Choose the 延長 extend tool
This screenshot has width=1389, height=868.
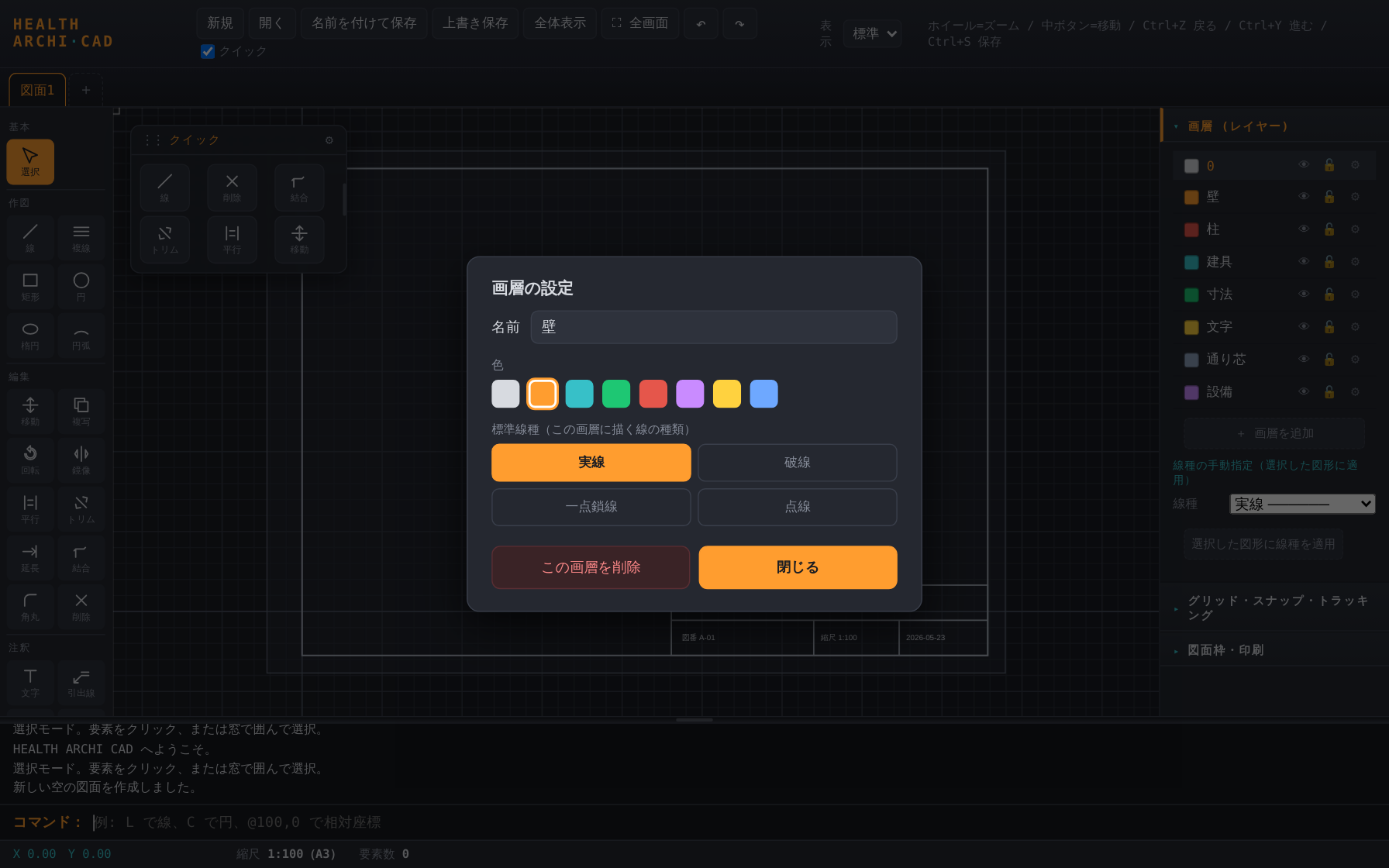coord(30,557)
